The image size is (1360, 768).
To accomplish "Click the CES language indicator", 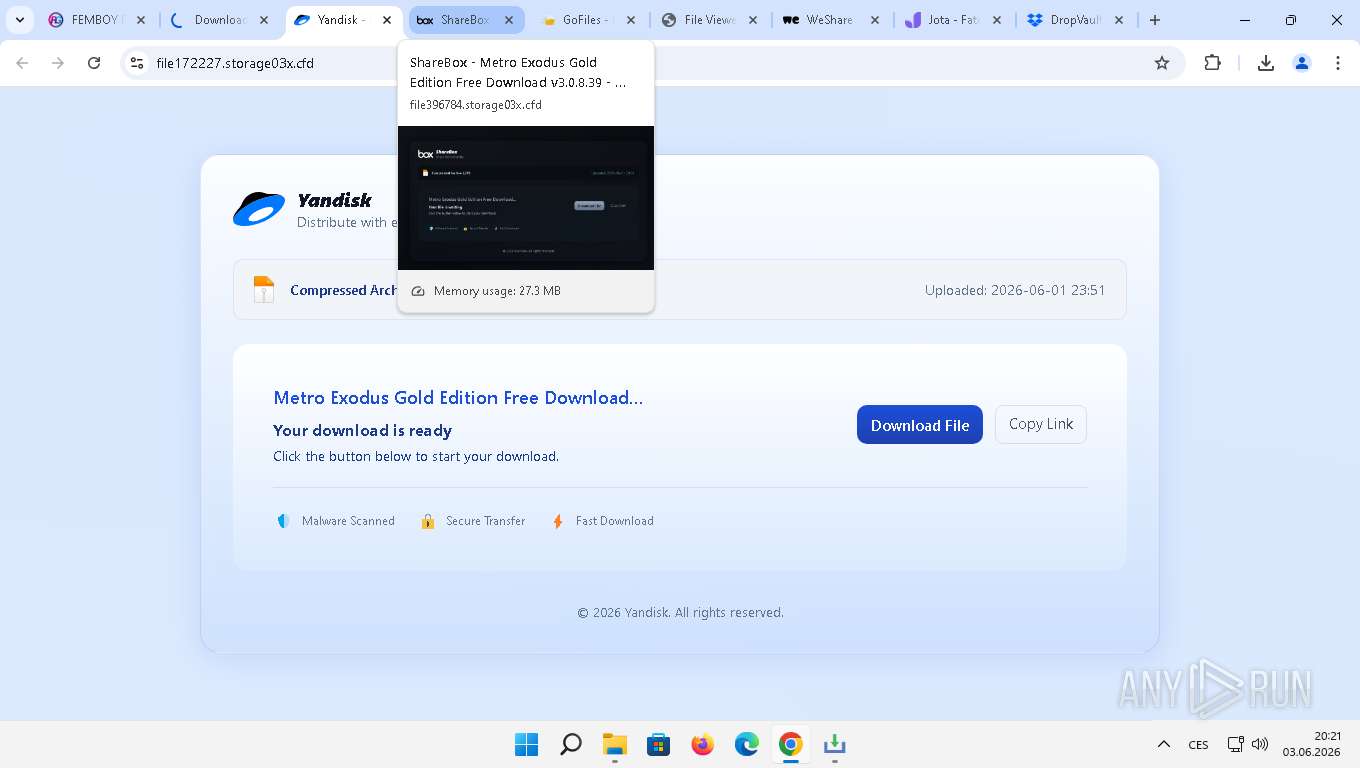I will [1198, 744].
